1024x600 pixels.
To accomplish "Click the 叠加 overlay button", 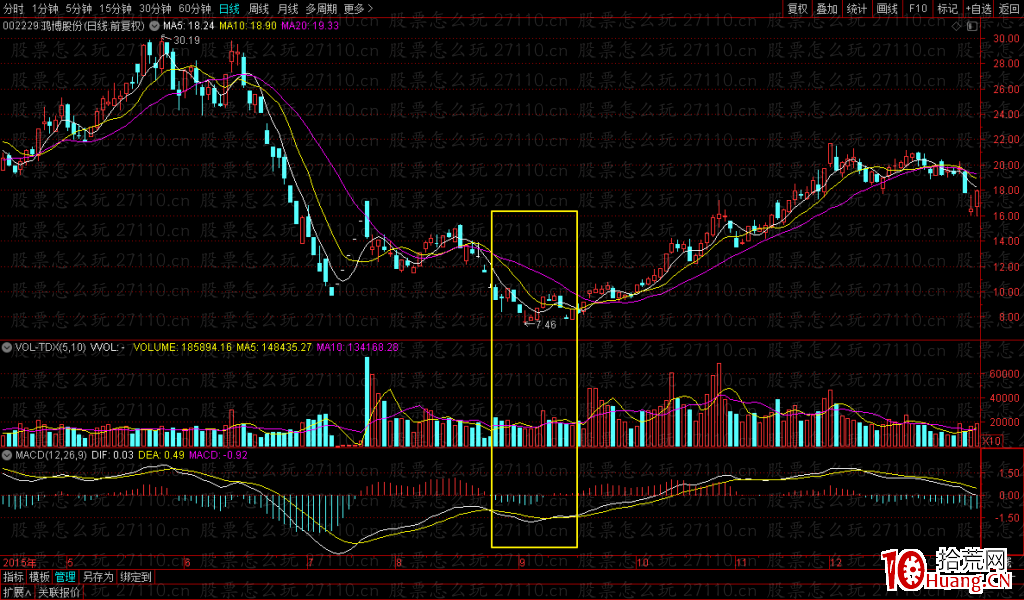I will coord(827,8).
